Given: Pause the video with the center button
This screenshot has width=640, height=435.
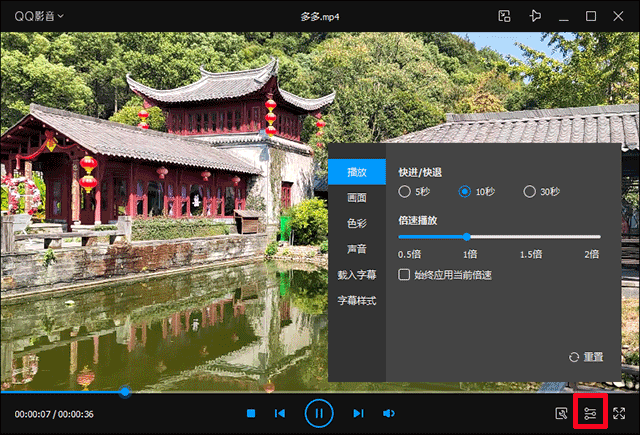Looking at the screenshot, I should (x=318, y=412).
